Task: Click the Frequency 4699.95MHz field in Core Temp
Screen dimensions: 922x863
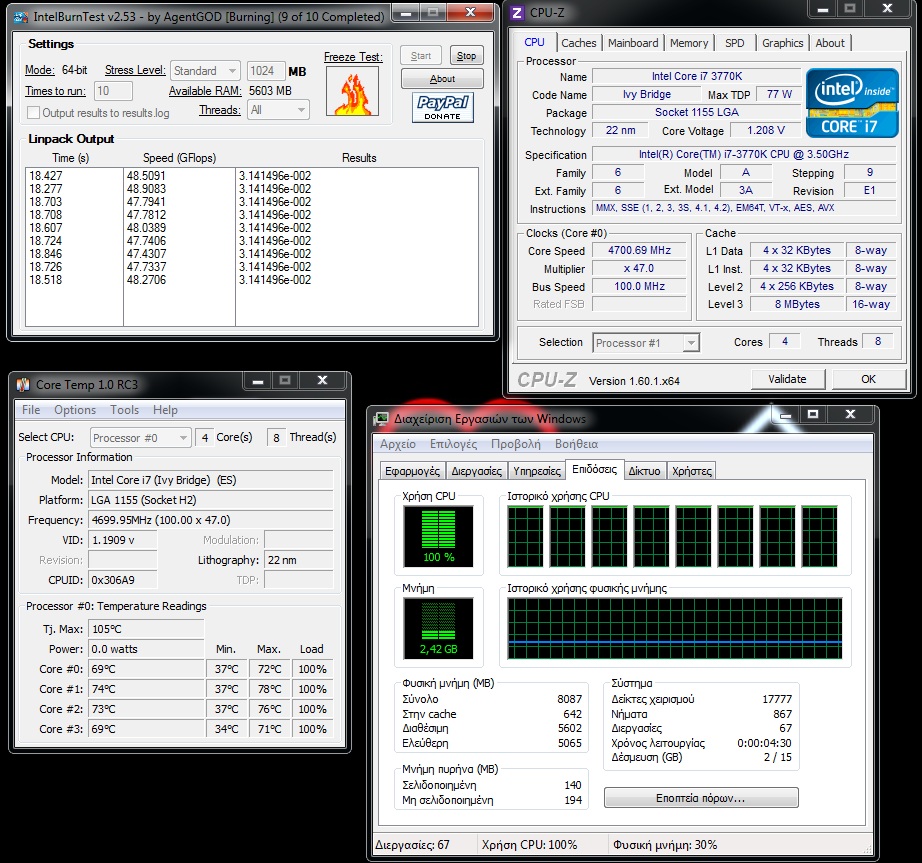Action: [211, 520]
